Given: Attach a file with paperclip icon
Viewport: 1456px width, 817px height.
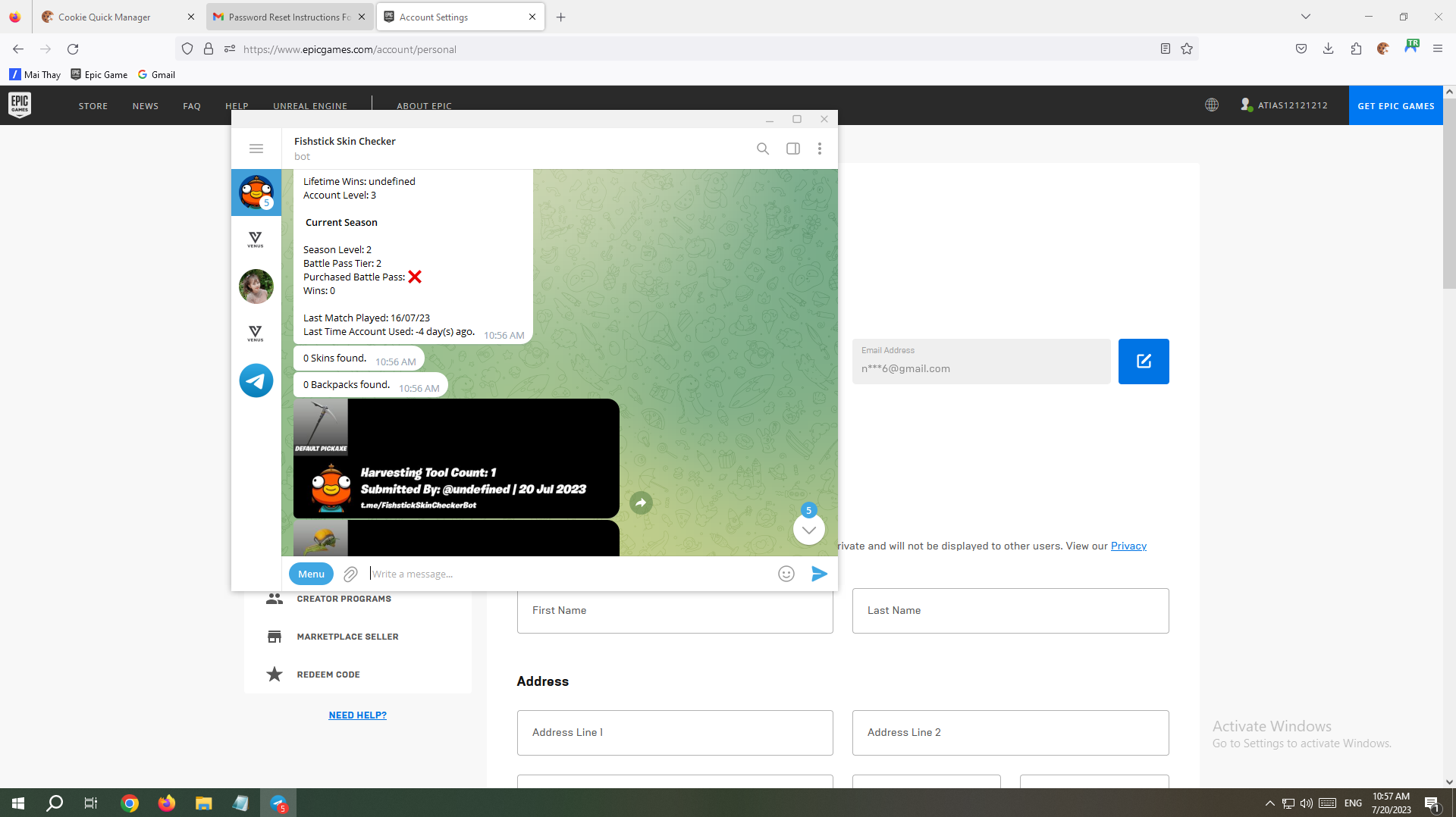Looking at the screenshot, I should click(350, 574).
